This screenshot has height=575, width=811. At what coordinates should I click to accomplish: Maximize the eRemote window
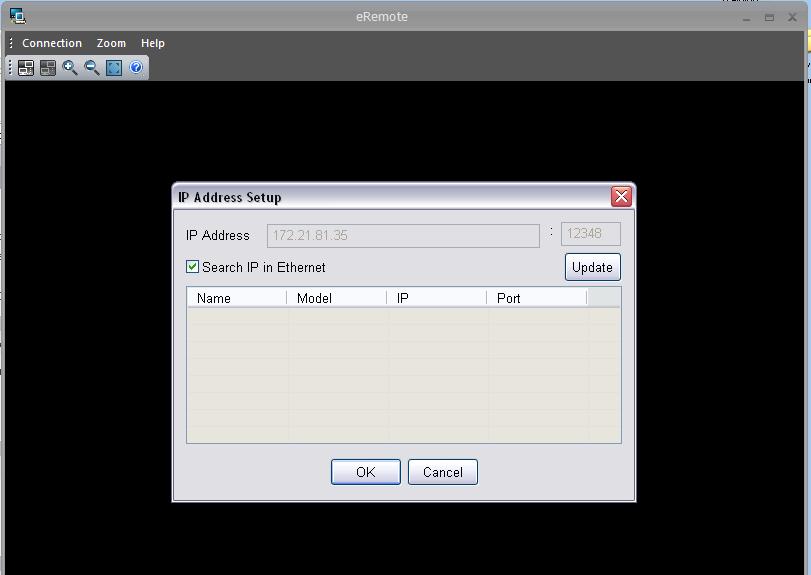[x=769, y=17]
